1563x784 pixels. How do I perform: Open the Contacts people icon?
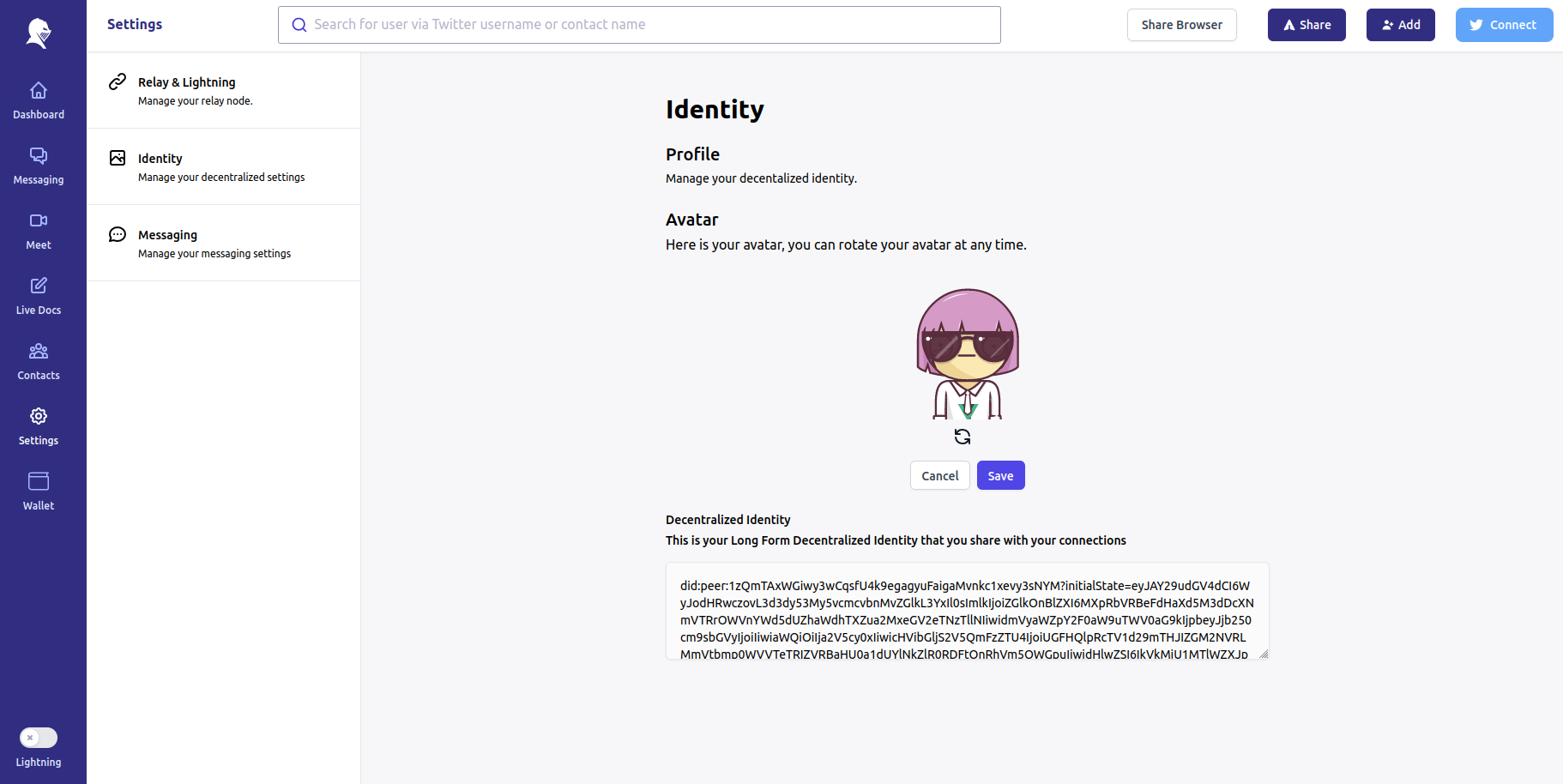[39, 352]
